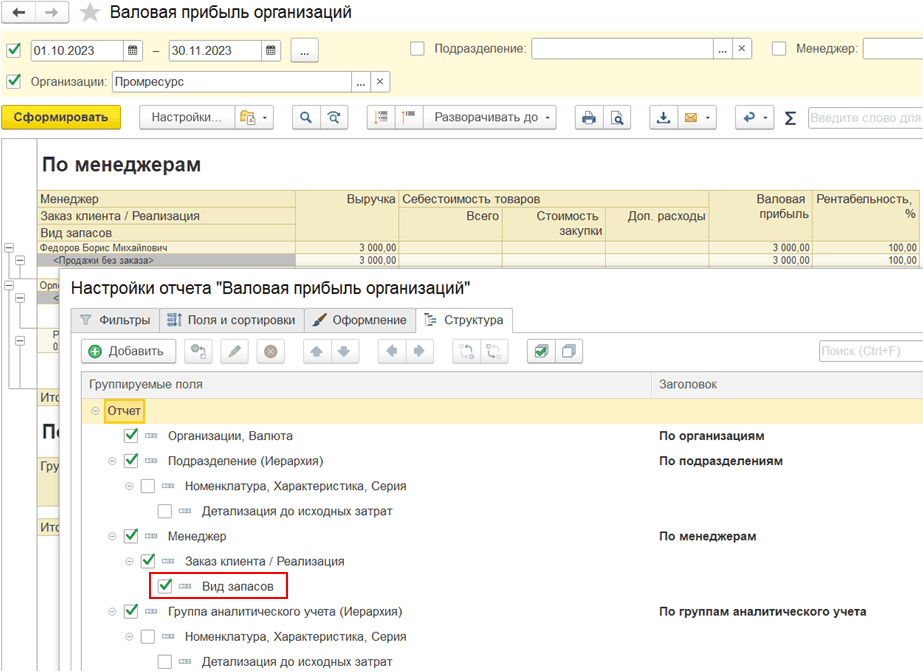Screen dimensions: 923x672
Task: Collapse Группа аналитического учета (Иерархия) node
Action: [x=112, y=611]
